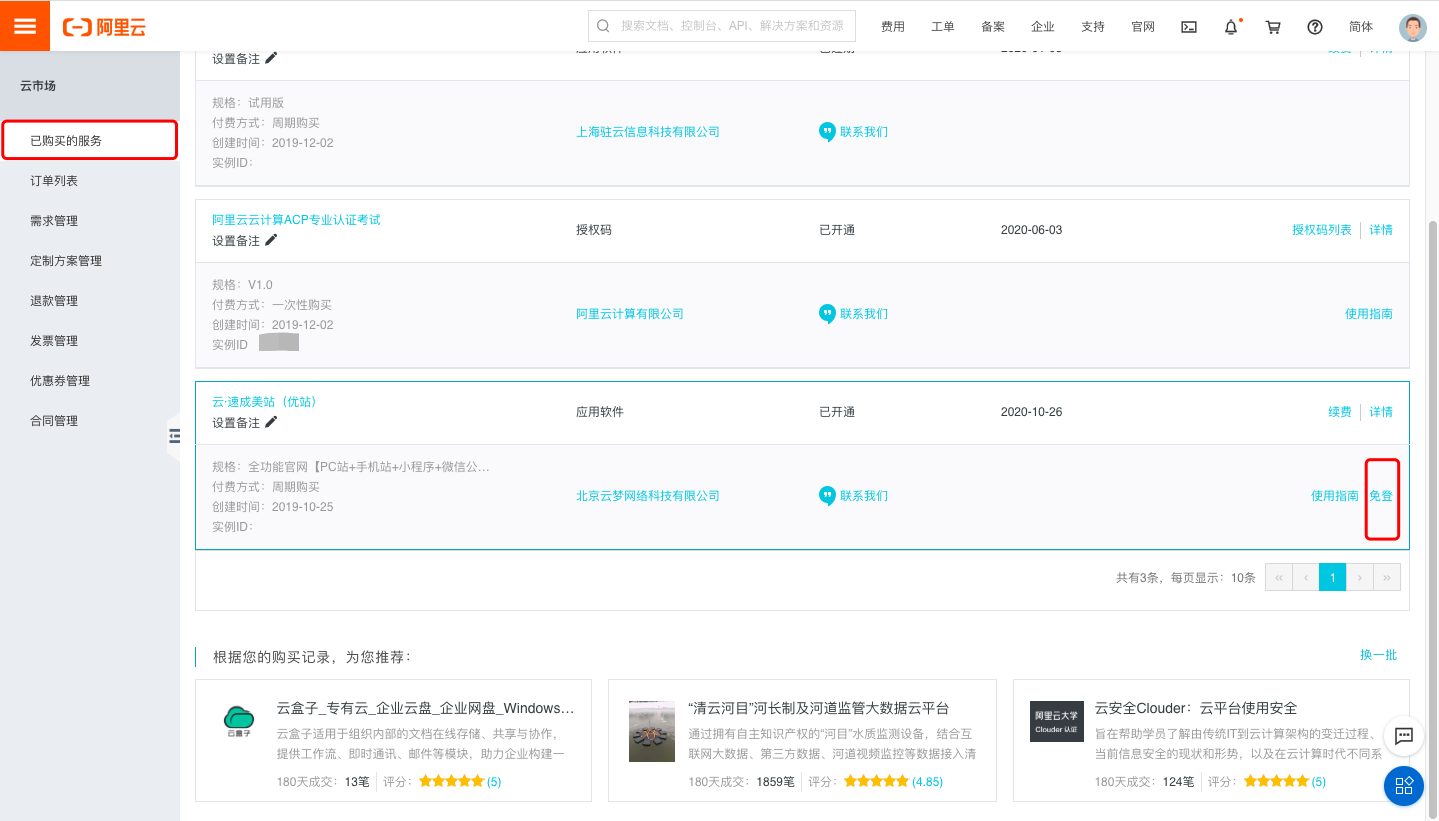The height and width of the screenshot is (821, 1439).
Task: Click the 云市场 sidebar heading
Action: coord(38,86)
